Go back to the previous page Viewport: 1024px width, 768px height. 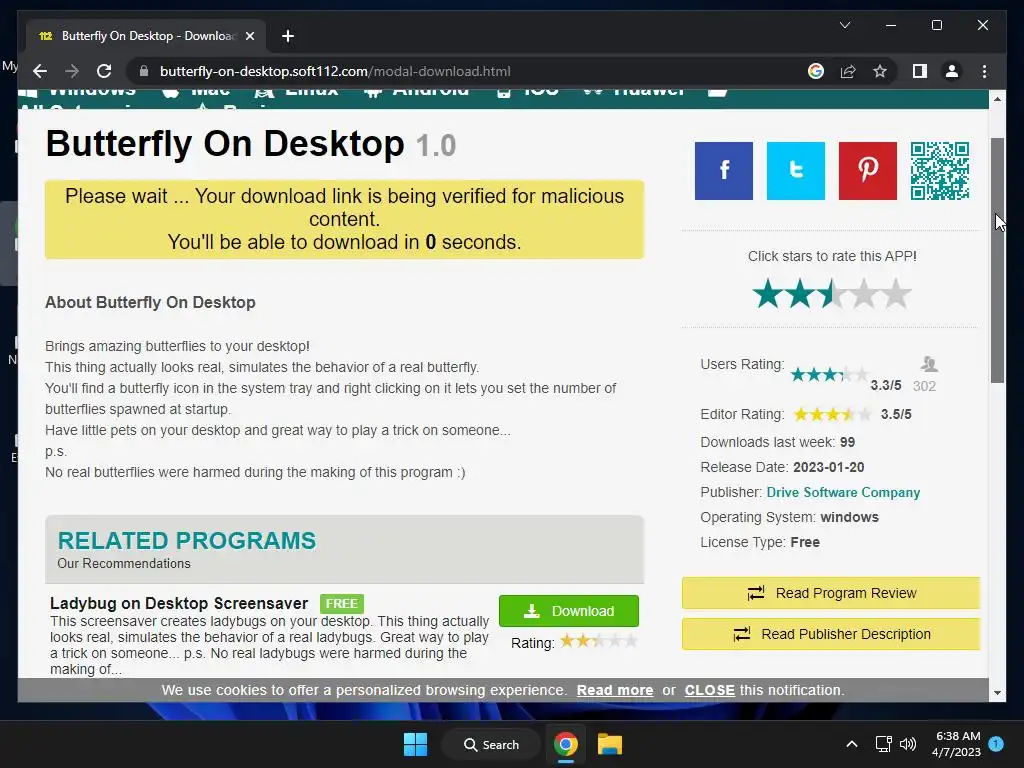(40, 71)
